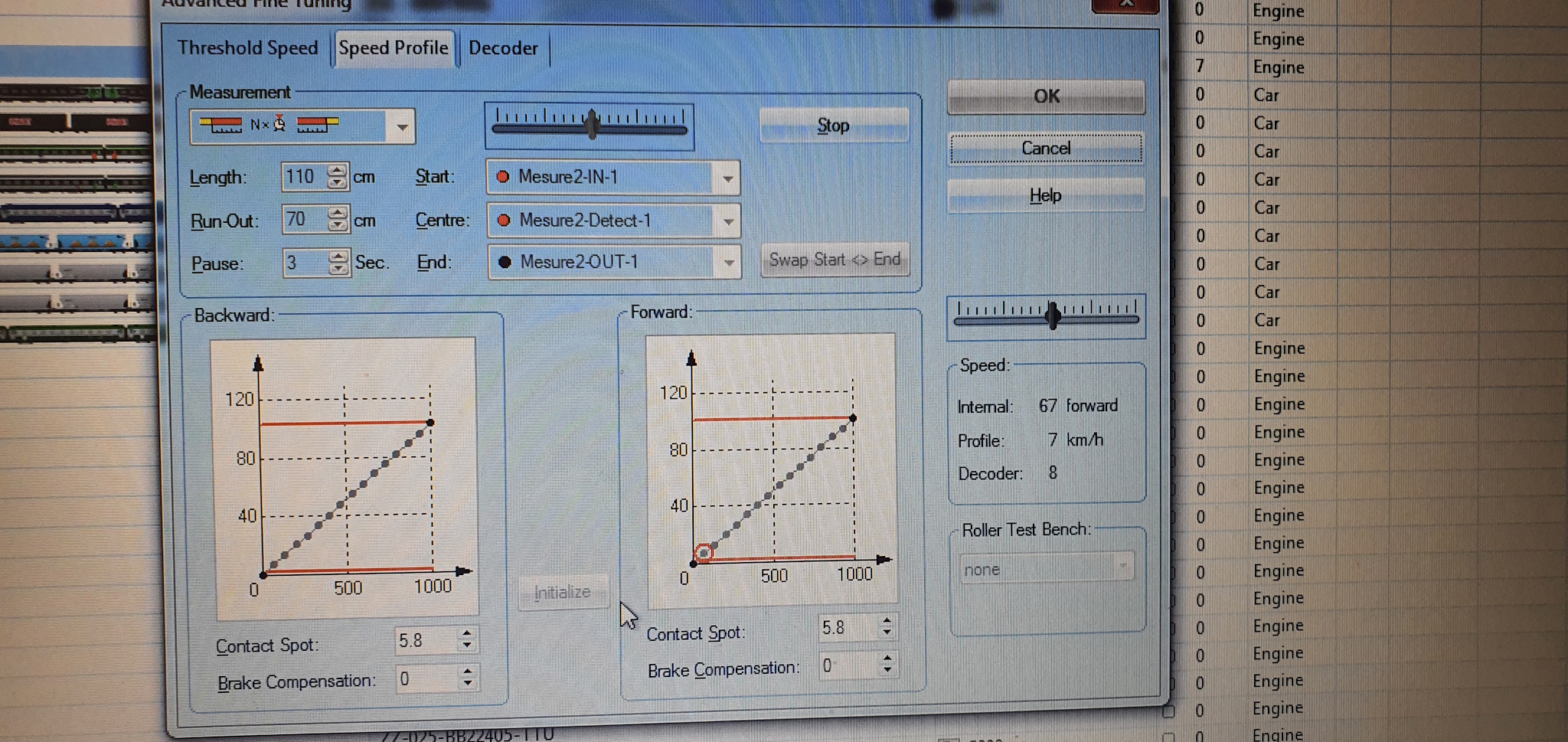Expand the Centre indicator Mesure2-Detect-1 dropdown
This screenshot has height=742, width=1568.
point(727,222)
